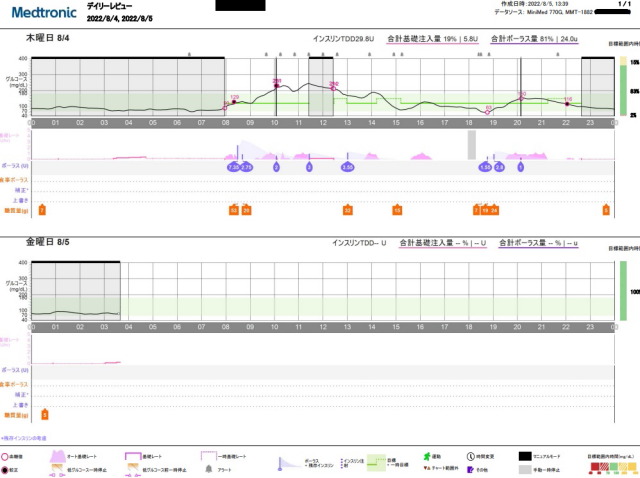Select the bolus marker at 10:00
The width and height of the screenshot is (640, 478).
pyautogui.click(x=276, y=167)
